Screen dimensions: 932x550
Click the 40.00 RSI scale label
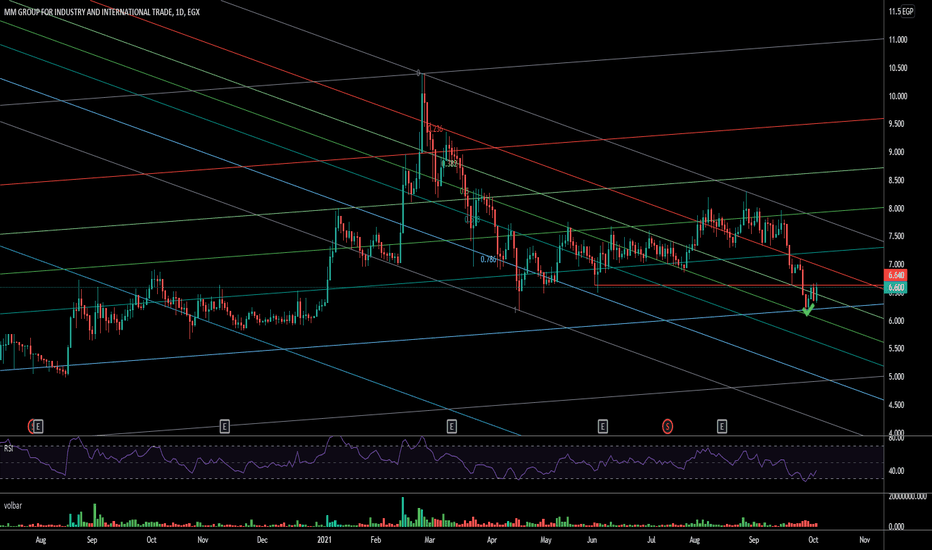click(896, 470)
